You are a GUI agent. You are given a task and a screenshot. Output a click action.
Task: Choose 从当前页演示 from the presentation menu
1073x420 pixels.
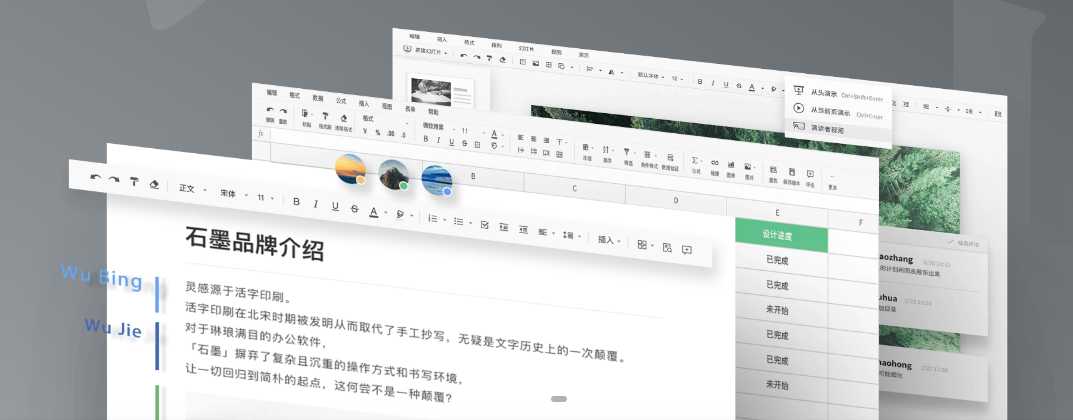pyautogui.click(x=838, y=110)
